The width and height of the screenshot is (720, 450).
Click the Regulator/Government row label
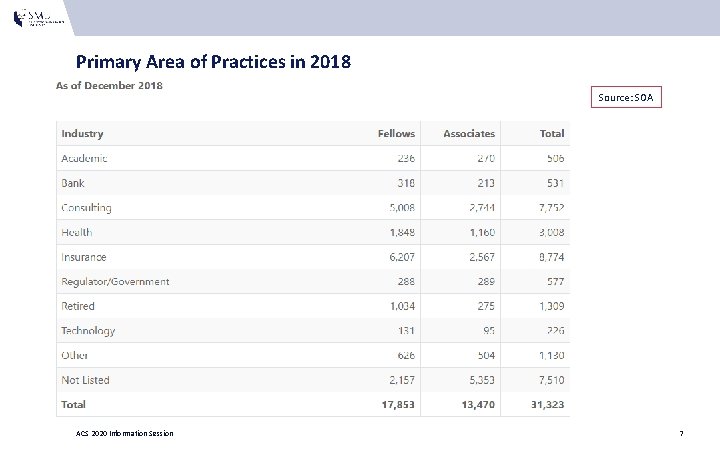(x=115, y=281)
